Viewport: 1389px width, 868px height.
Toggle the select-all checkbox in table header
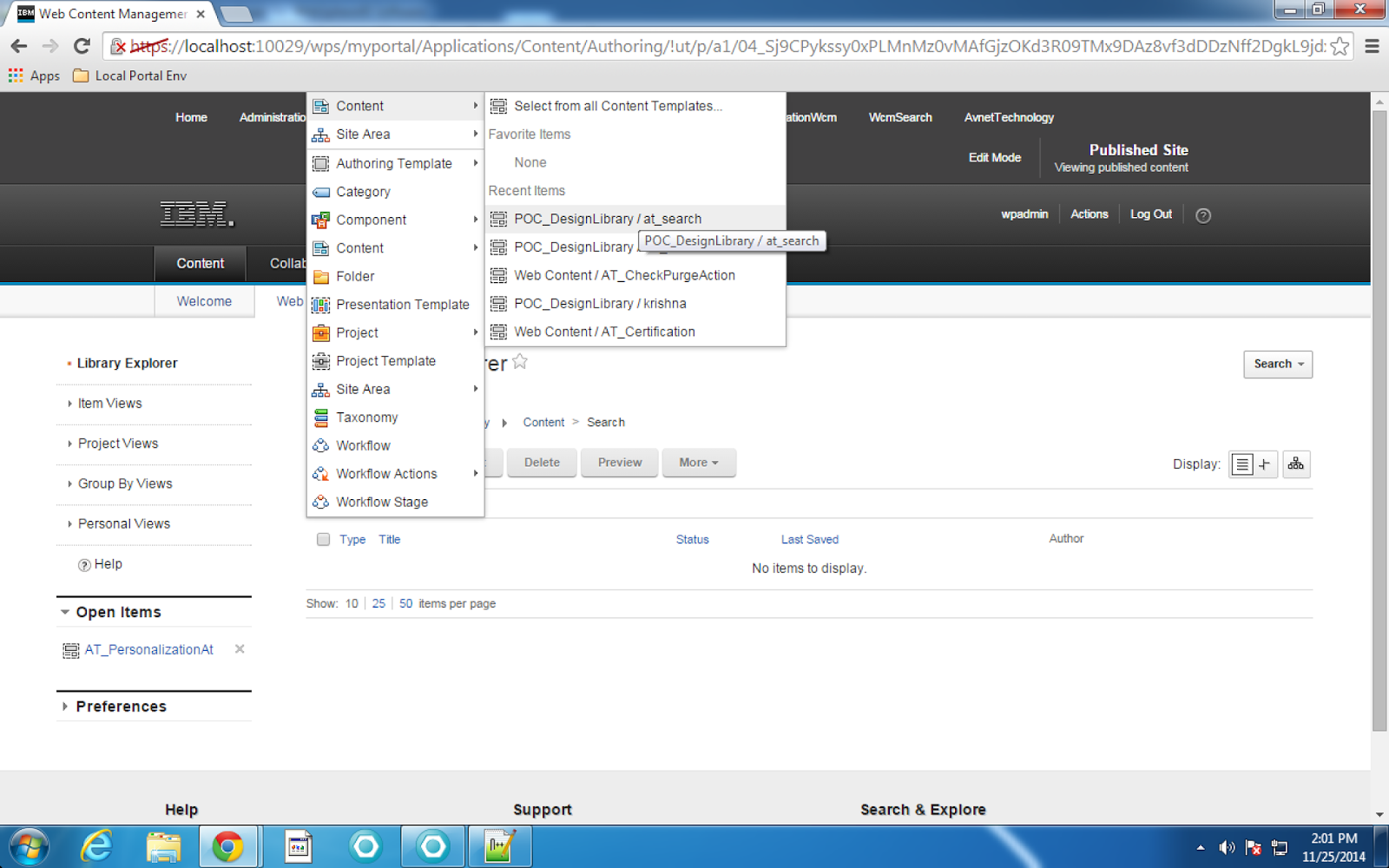click(x=323, y=539)
